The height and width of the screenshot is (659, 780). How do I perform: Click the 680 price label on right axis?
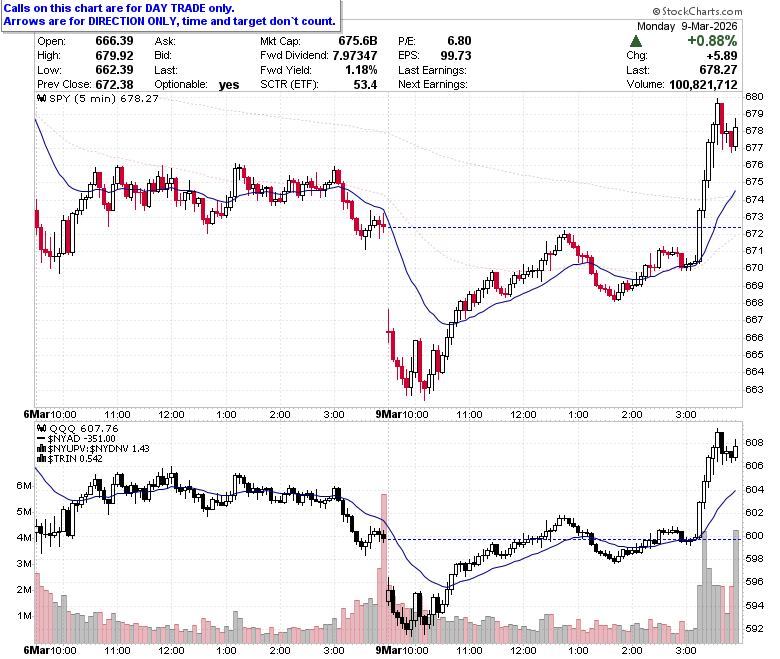pyautogui.click(x=754, y=96)
